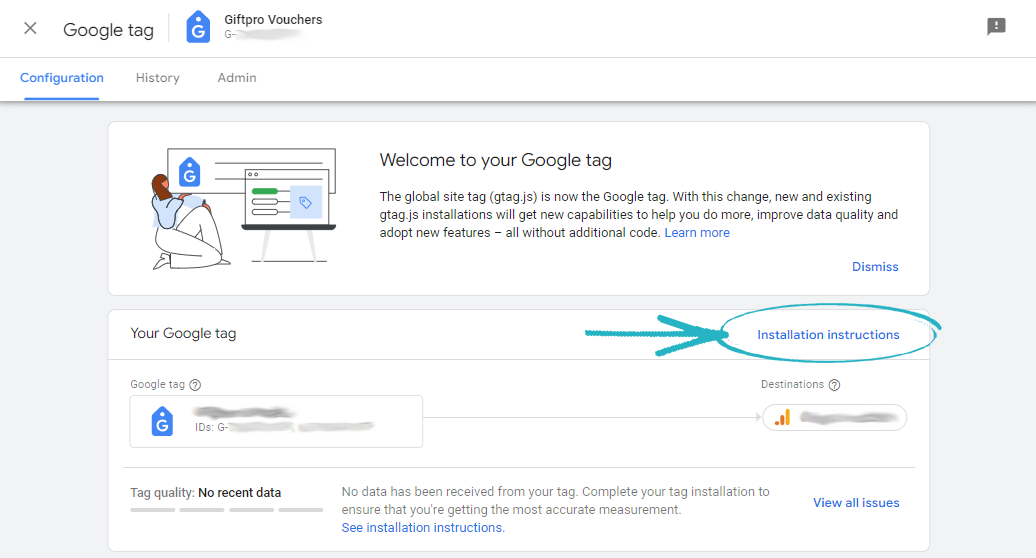Click the Google tag logo in the header
1036x558 pixels.
[x=198, y=28]
